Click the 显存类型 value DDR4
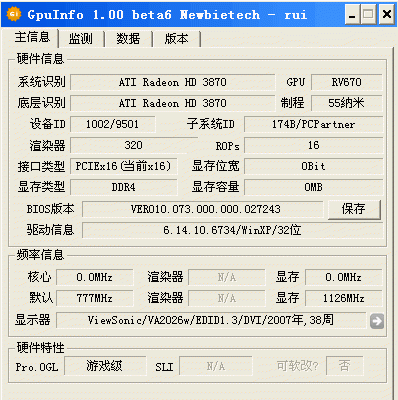 pos(123,187)
